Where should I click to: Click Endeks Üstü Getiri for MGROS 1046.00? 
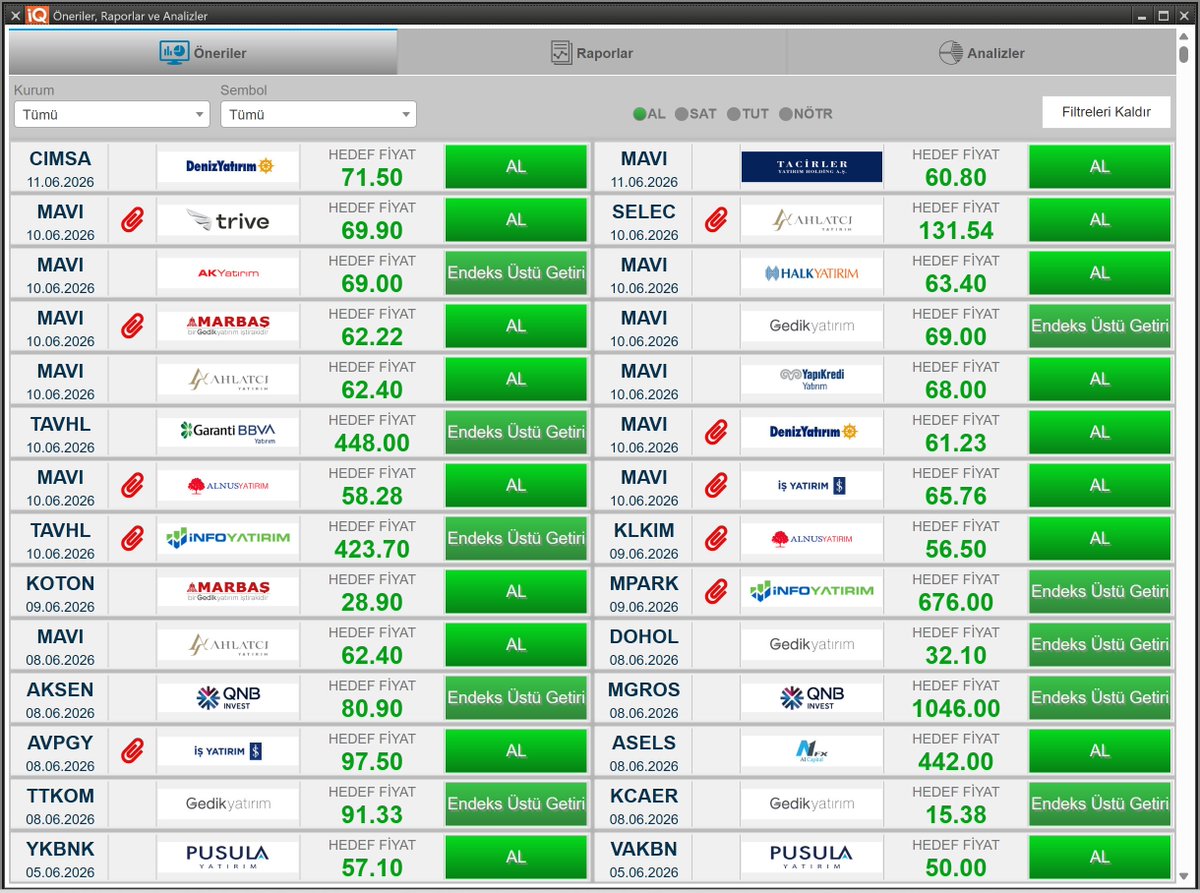coord(1100,697)
